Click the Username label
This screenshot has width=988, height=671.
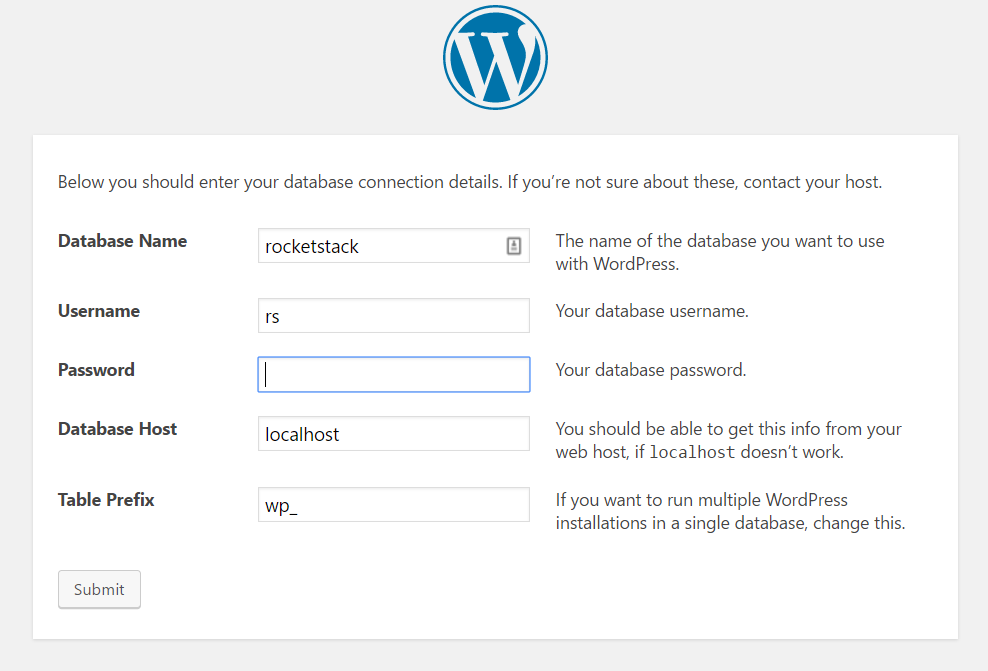99,311
